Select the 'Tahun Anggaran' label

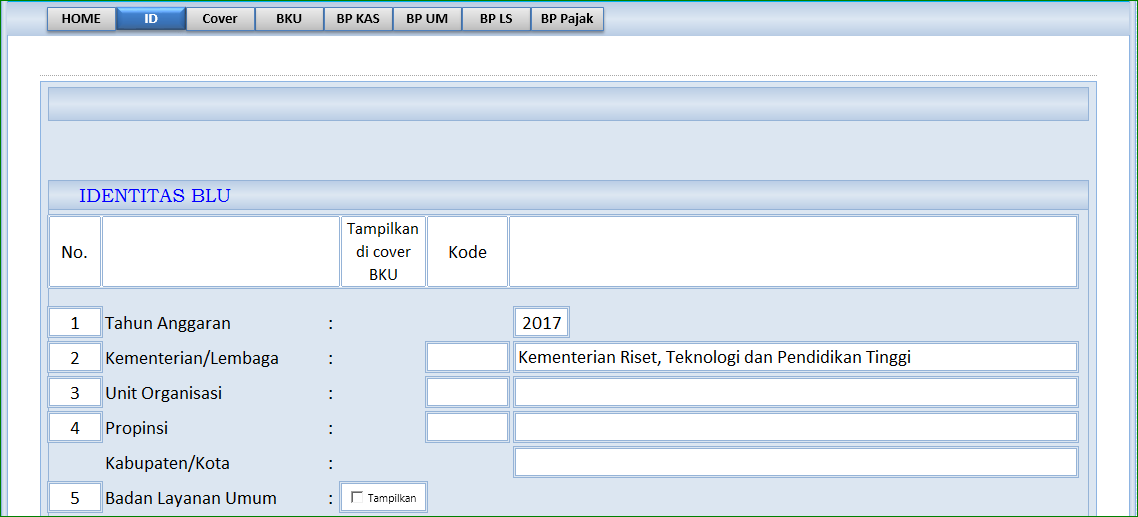tap(168, 324)
